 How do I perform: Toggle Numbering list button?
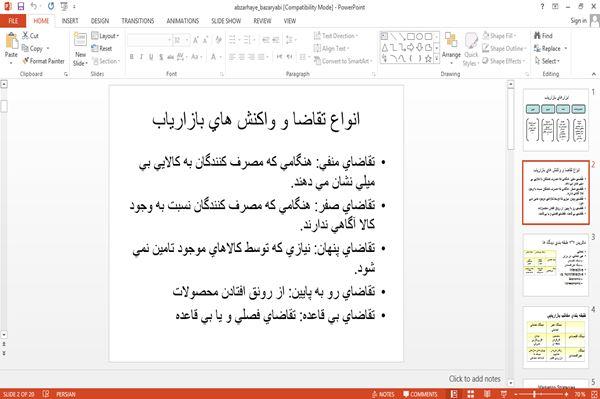pyautogui.click(x=247, y=40)
